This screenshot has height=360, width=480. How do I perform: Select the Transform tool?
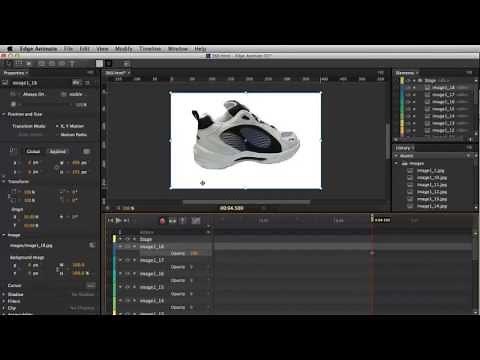[19, 63]
